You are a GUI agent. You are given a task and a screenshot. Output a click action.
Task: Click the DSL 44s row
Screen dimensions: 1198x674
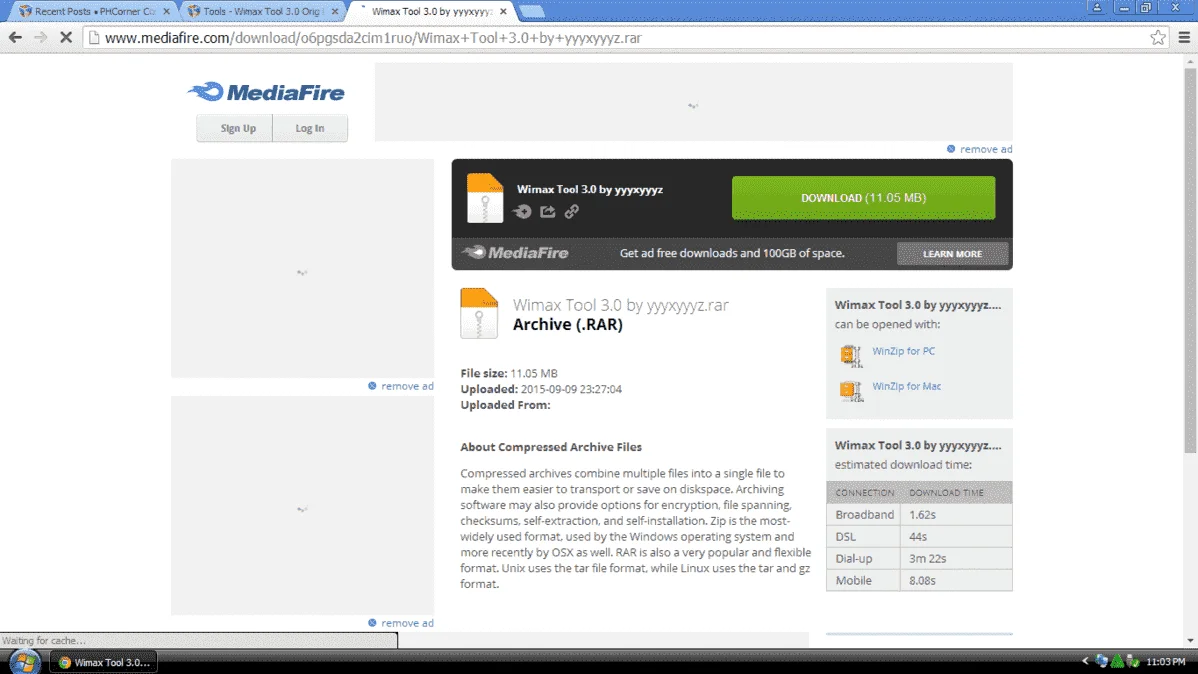(x=919, y=536)
